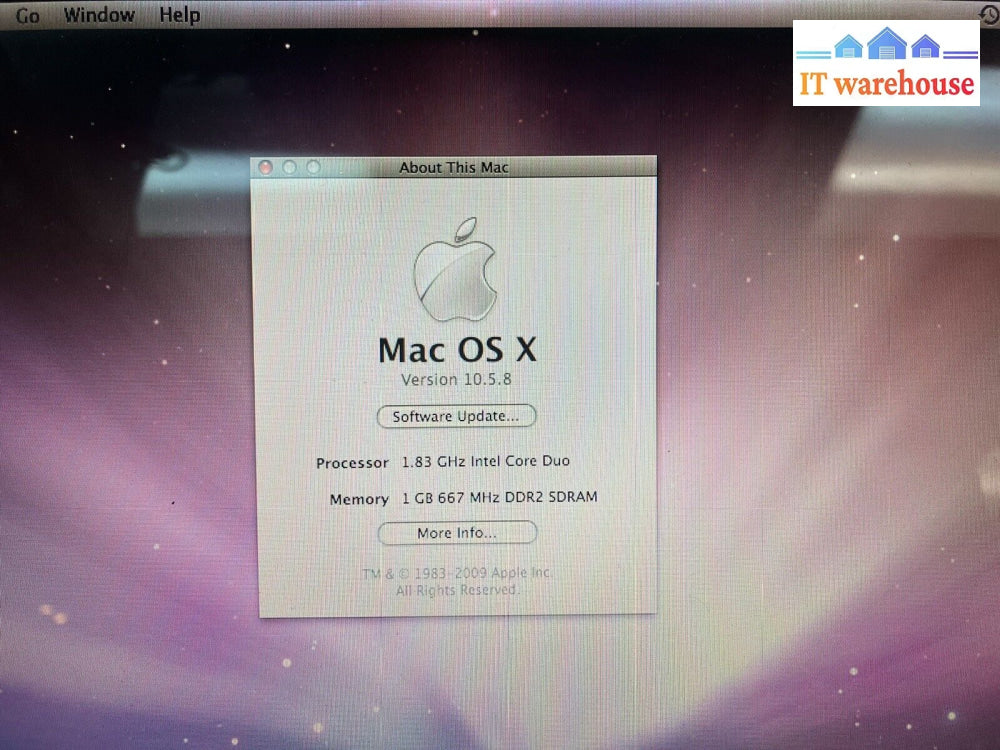Click the Time Machine menu bar icon

click(988, 13)
